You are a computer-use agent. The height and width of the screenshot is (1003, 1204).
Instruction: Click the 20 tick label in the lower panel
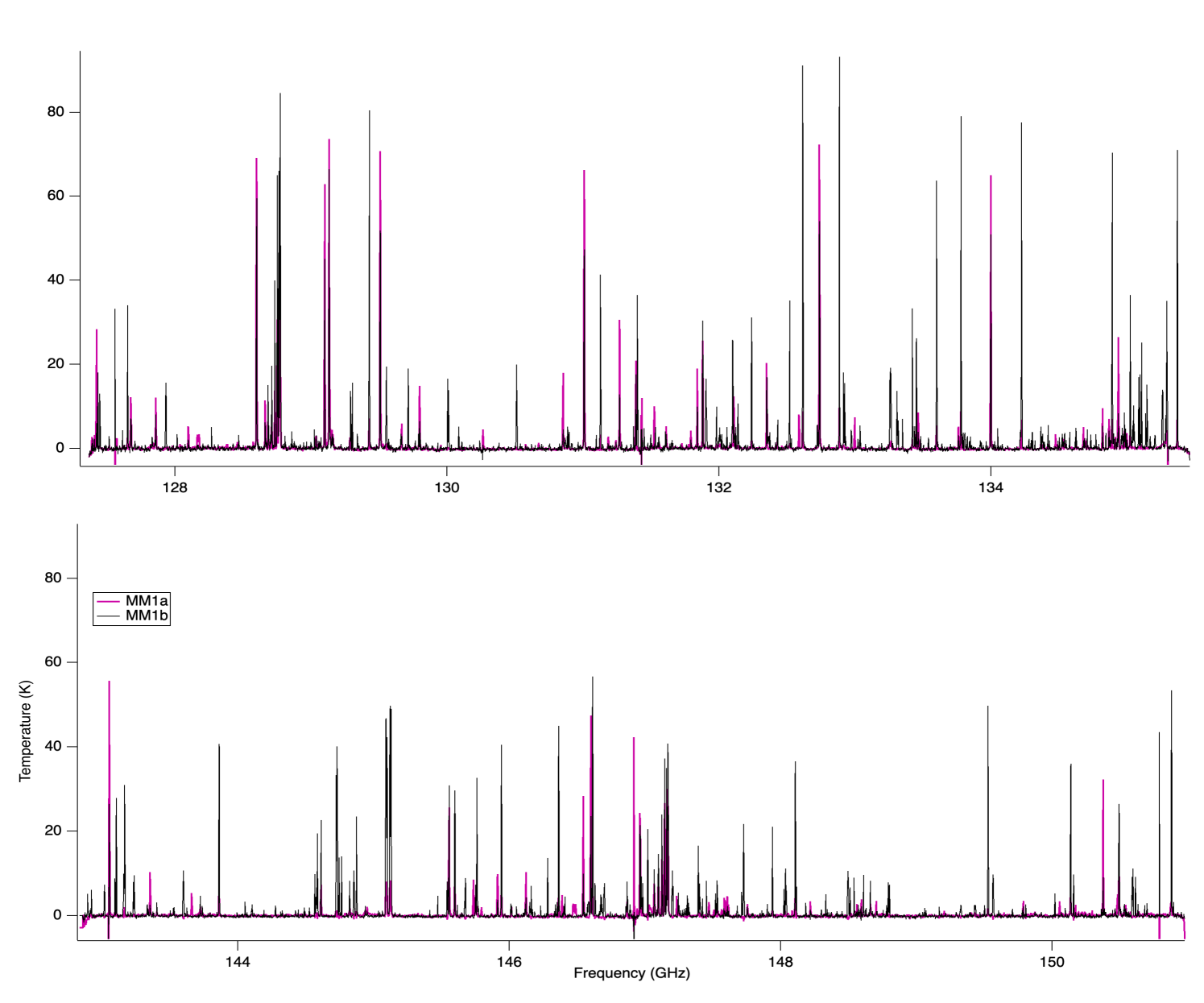[53, 831]
